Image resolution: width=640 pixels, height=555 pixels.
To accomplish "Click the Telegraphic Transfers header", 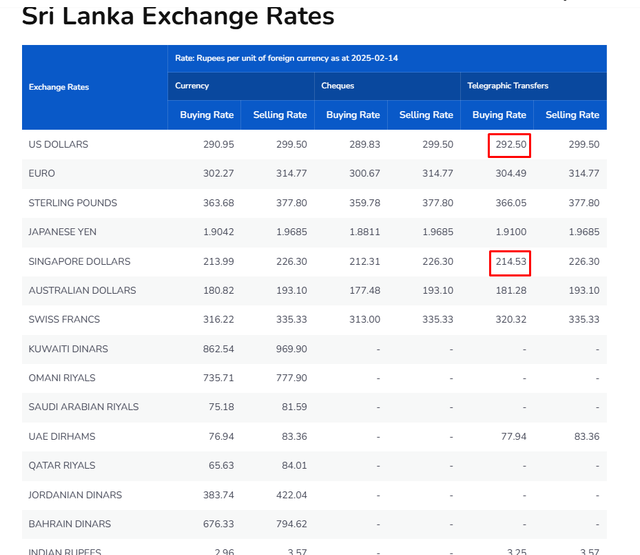I will click(x=508, y=86).
